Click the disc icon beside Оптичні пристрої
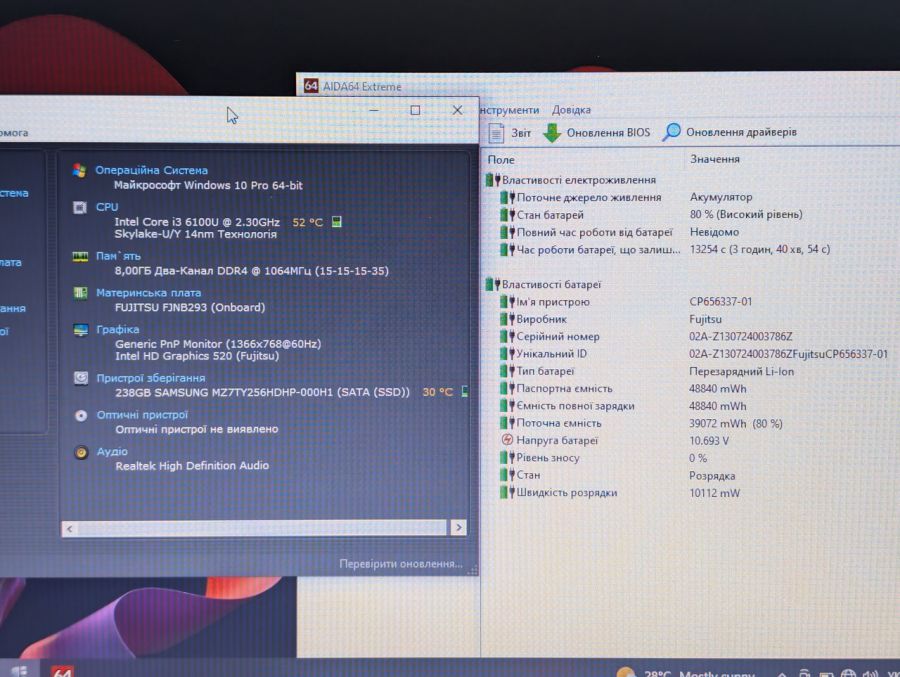900x677 pixels. pyautogui.click(x=81, y=415)
